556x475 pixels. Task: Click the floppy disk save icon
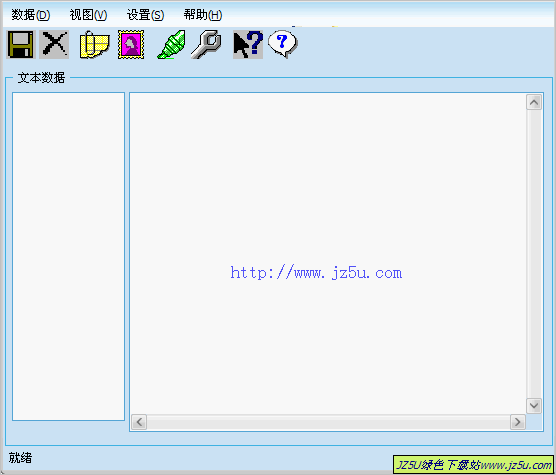click(21, 44)
